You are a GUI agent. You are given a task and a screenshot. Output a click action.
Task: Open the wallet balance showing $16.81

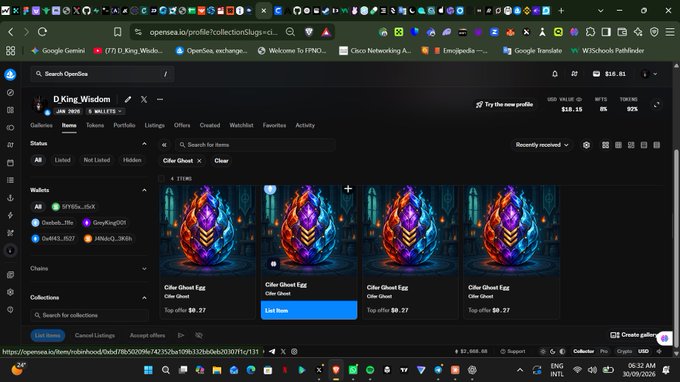point(609,74)
